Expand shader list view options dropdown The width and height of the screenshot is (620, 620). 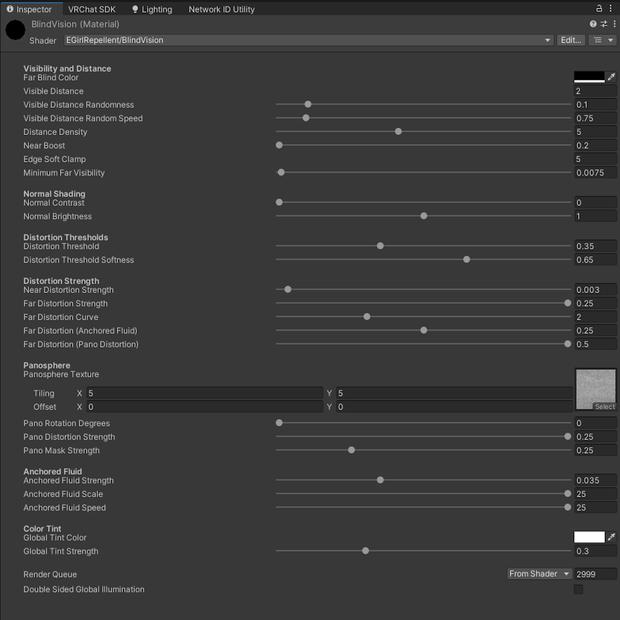pyautogui.click(x=603, y=40)
